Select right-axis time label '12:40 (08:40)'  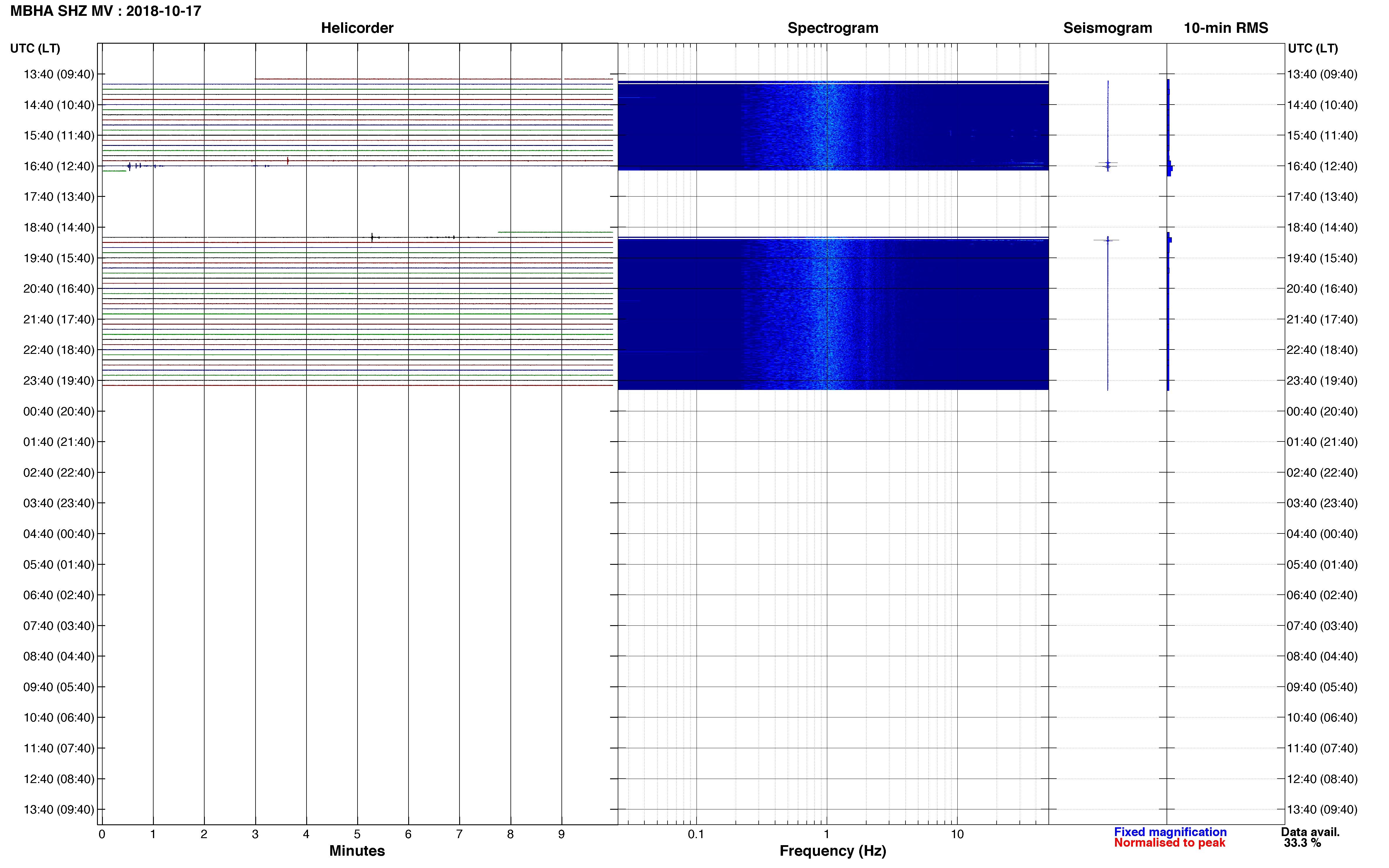[x=1322, y=779]
